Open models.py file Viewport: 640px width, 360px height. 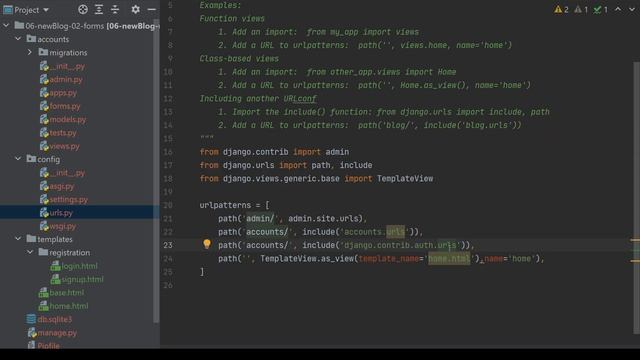[x=68, y=120]
